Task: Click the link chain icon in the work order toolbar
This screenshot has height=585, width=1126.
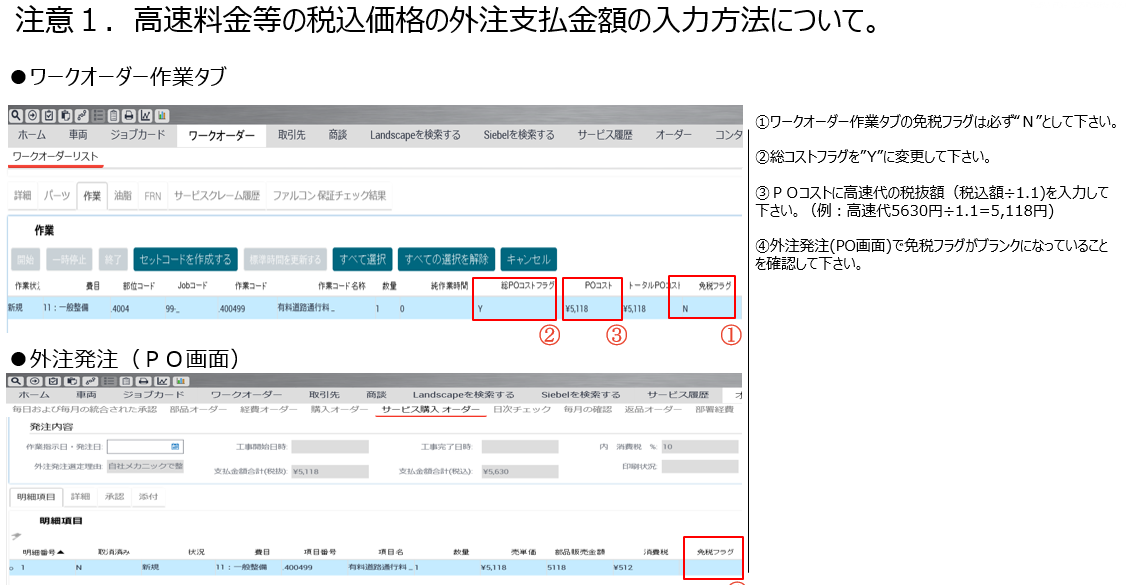Action: click(x=81, y=115)
